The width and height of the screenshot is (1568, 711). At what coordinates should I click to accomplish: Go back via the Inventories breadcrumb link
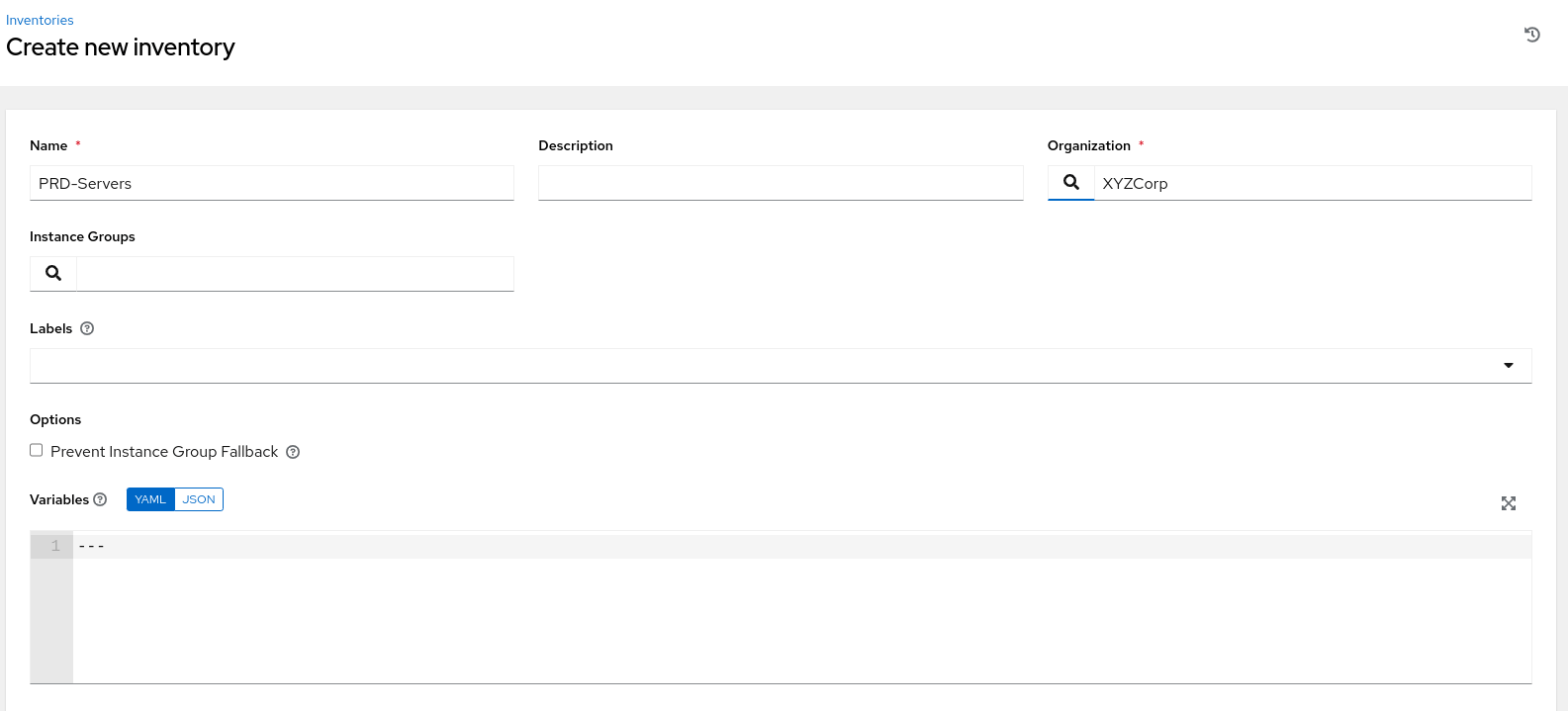(40, 20)
